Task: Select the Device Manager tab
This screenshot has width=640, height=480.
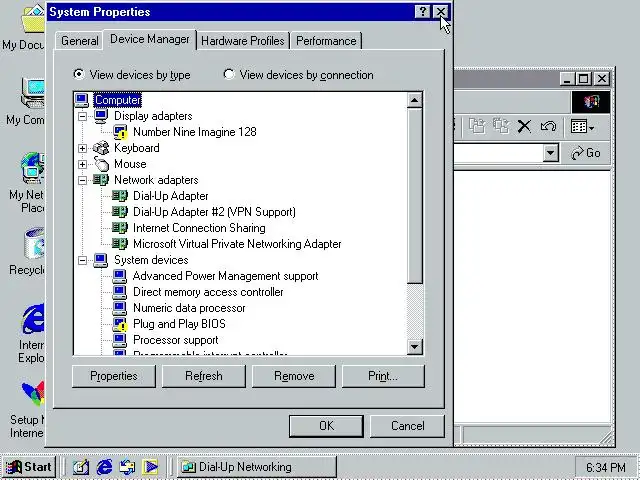Action: click(149, 39)
